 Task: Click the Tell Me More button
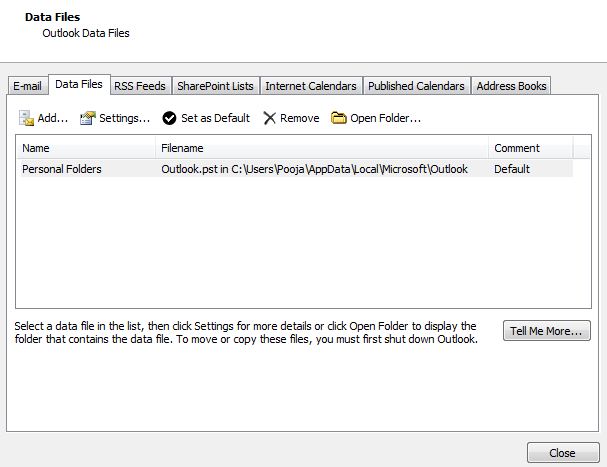[x=547, y=331]
